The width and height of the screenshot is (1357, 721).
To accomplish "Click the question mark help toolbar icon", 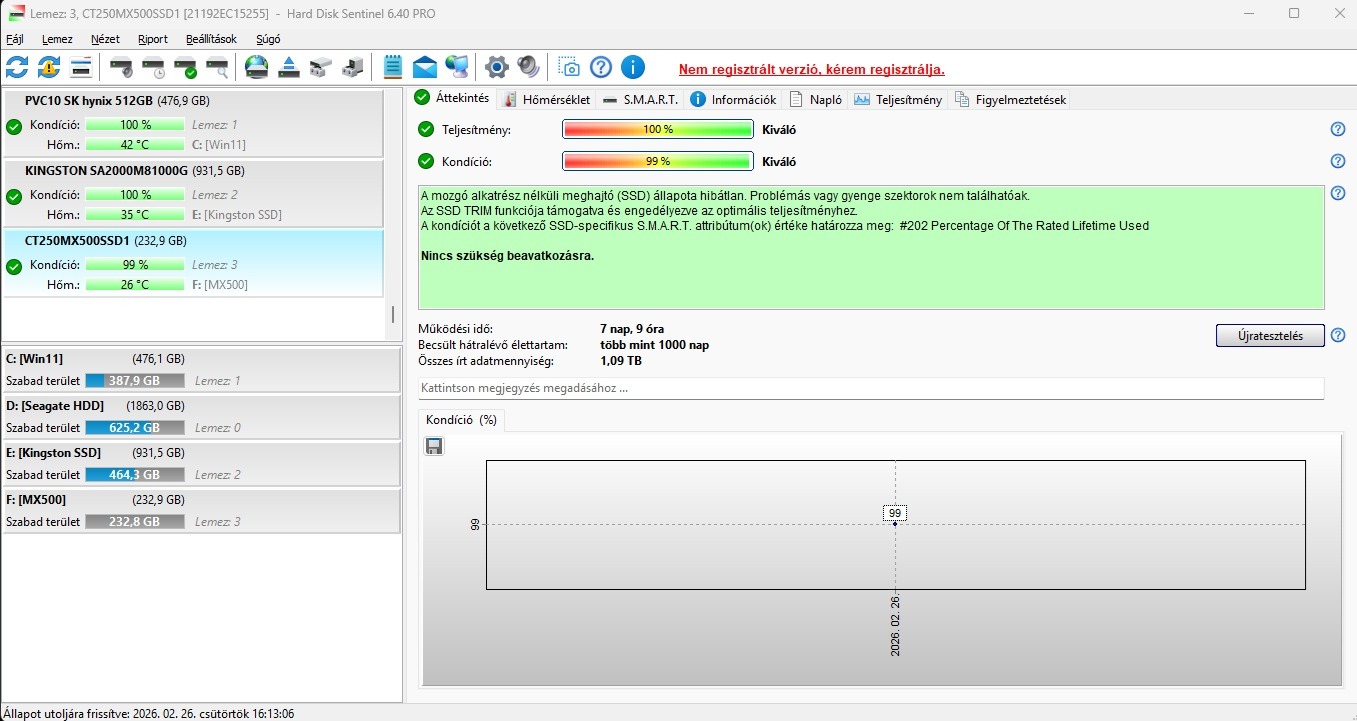I will pyautogui.click(x=601, y=68).
